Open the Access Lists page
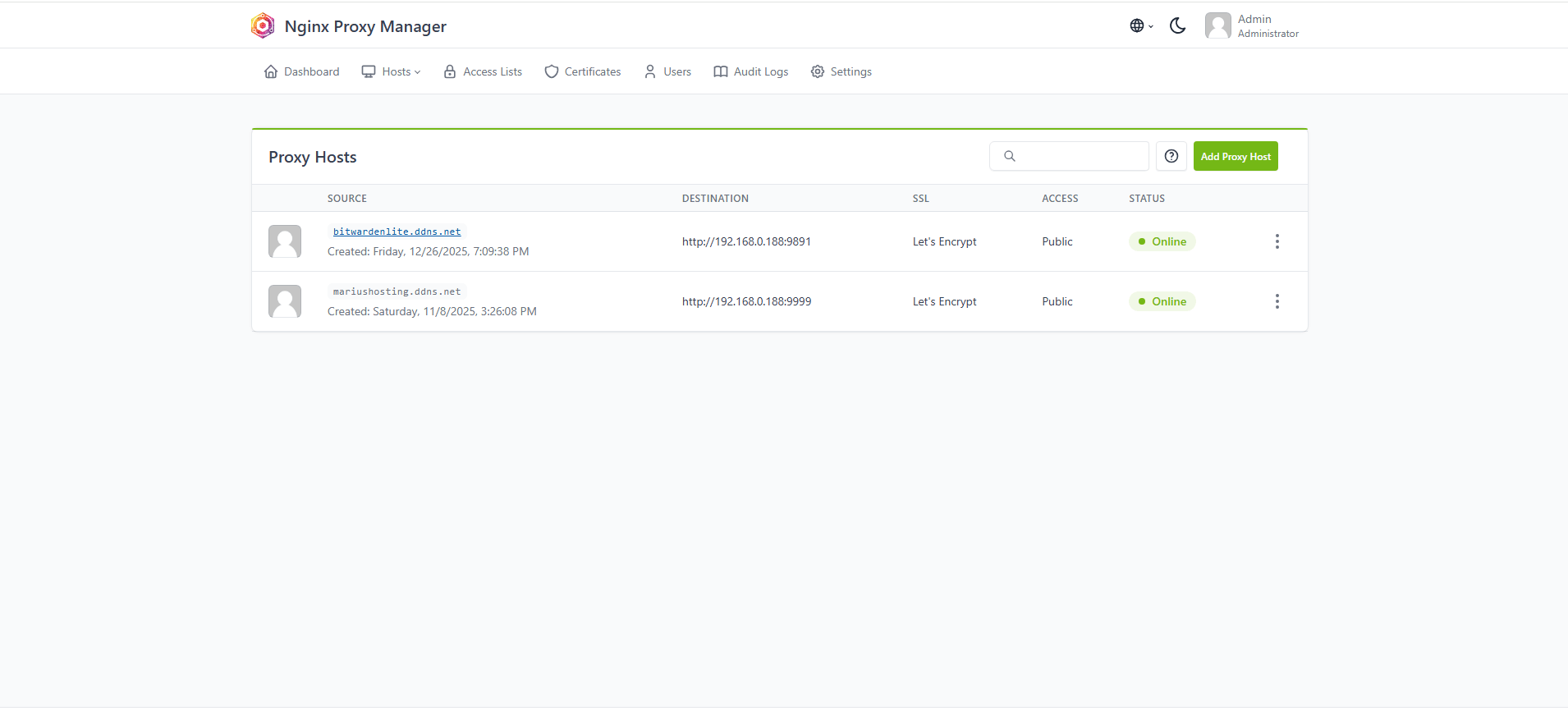This screenshot has height=711, width=1568. (x=483, y=71)
